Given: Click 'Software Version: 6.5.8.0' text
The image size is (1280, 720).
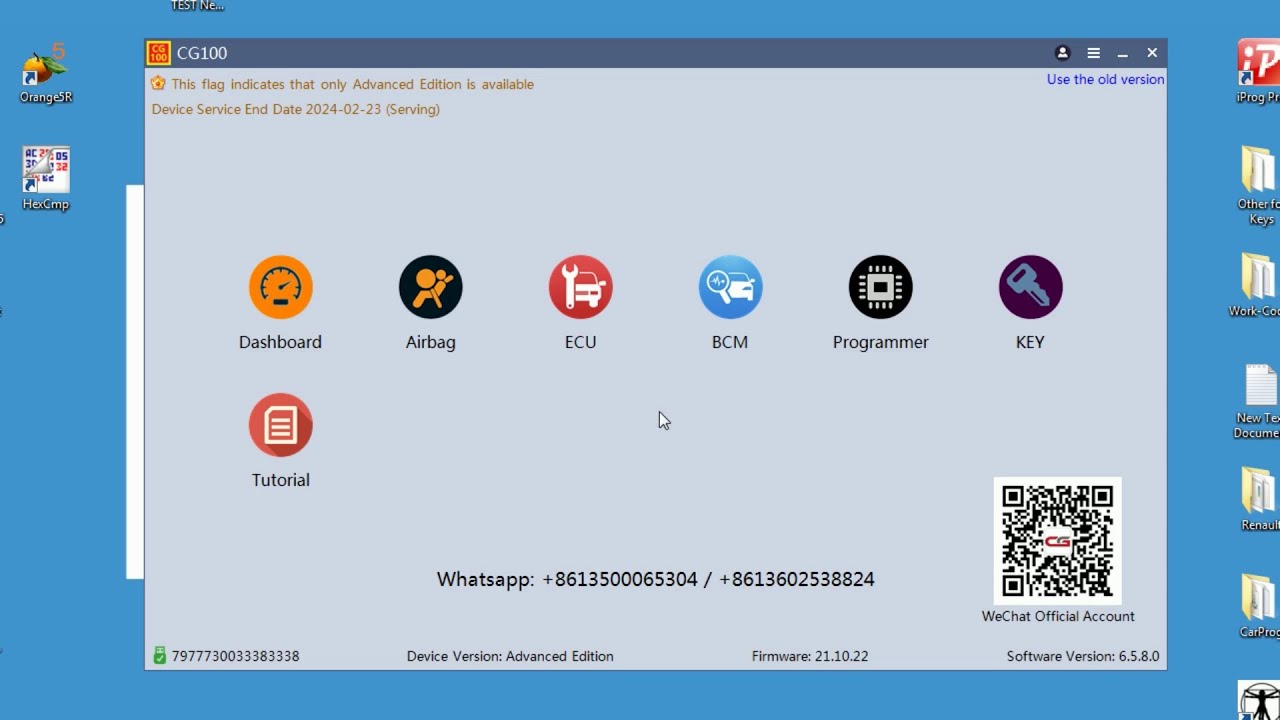Looking at the screenshot, I should point(1083,656).
